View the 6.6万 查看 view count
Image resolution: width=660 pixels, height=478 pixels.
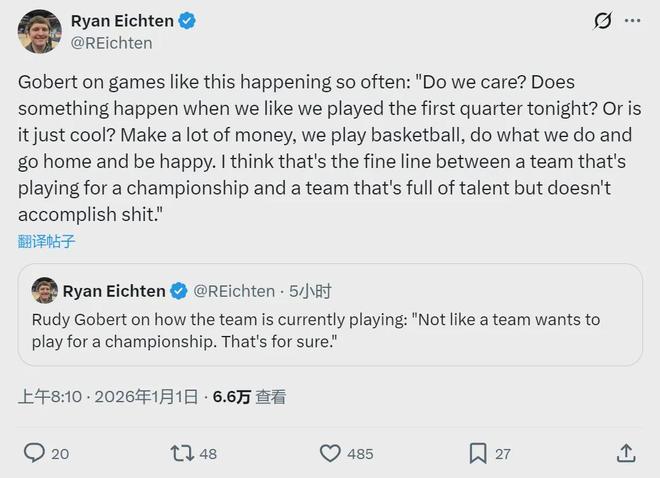249,397
